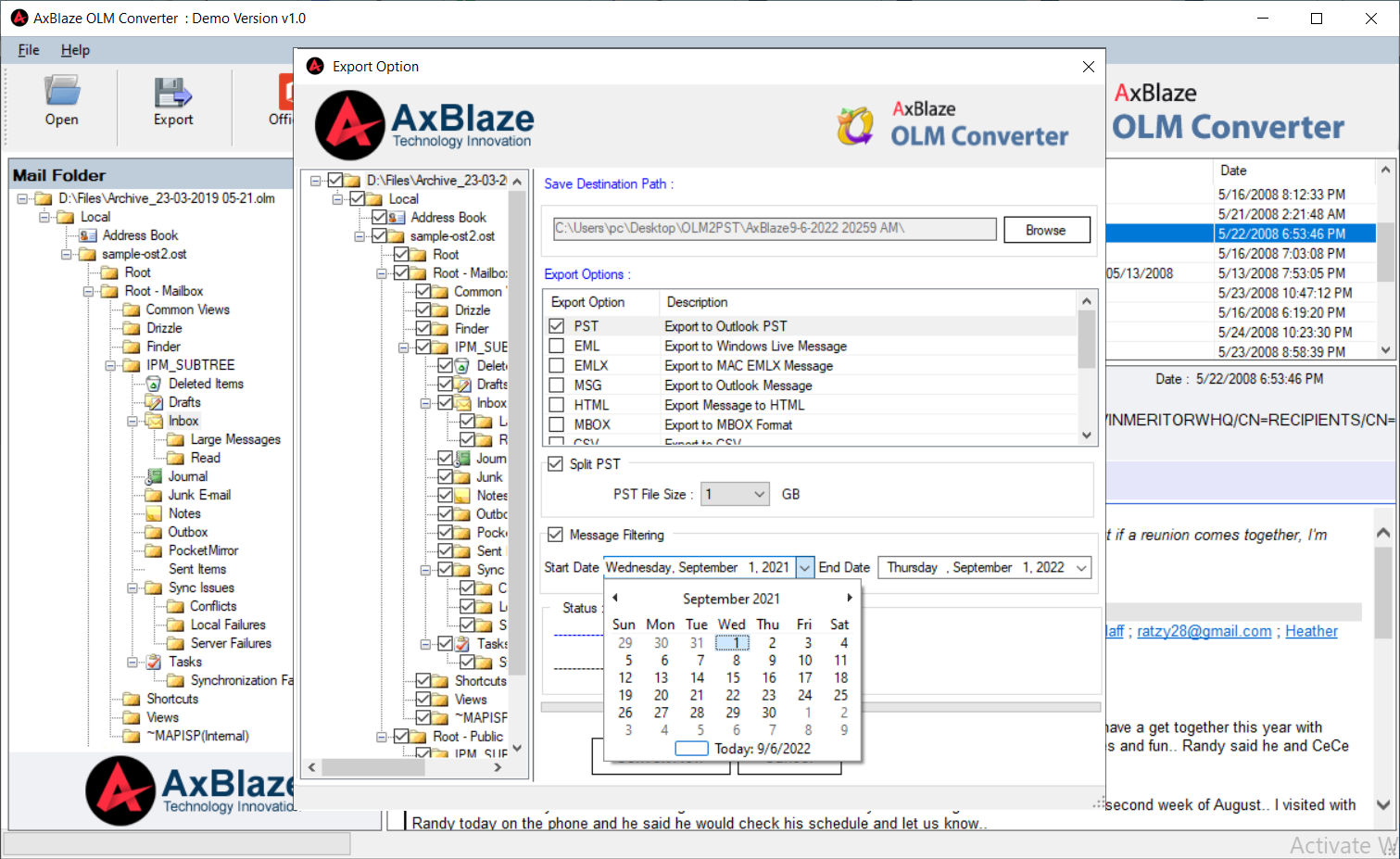
Task: Collapse sample-ost2.ost node in Mail Folder
Action: coord(66,254)
